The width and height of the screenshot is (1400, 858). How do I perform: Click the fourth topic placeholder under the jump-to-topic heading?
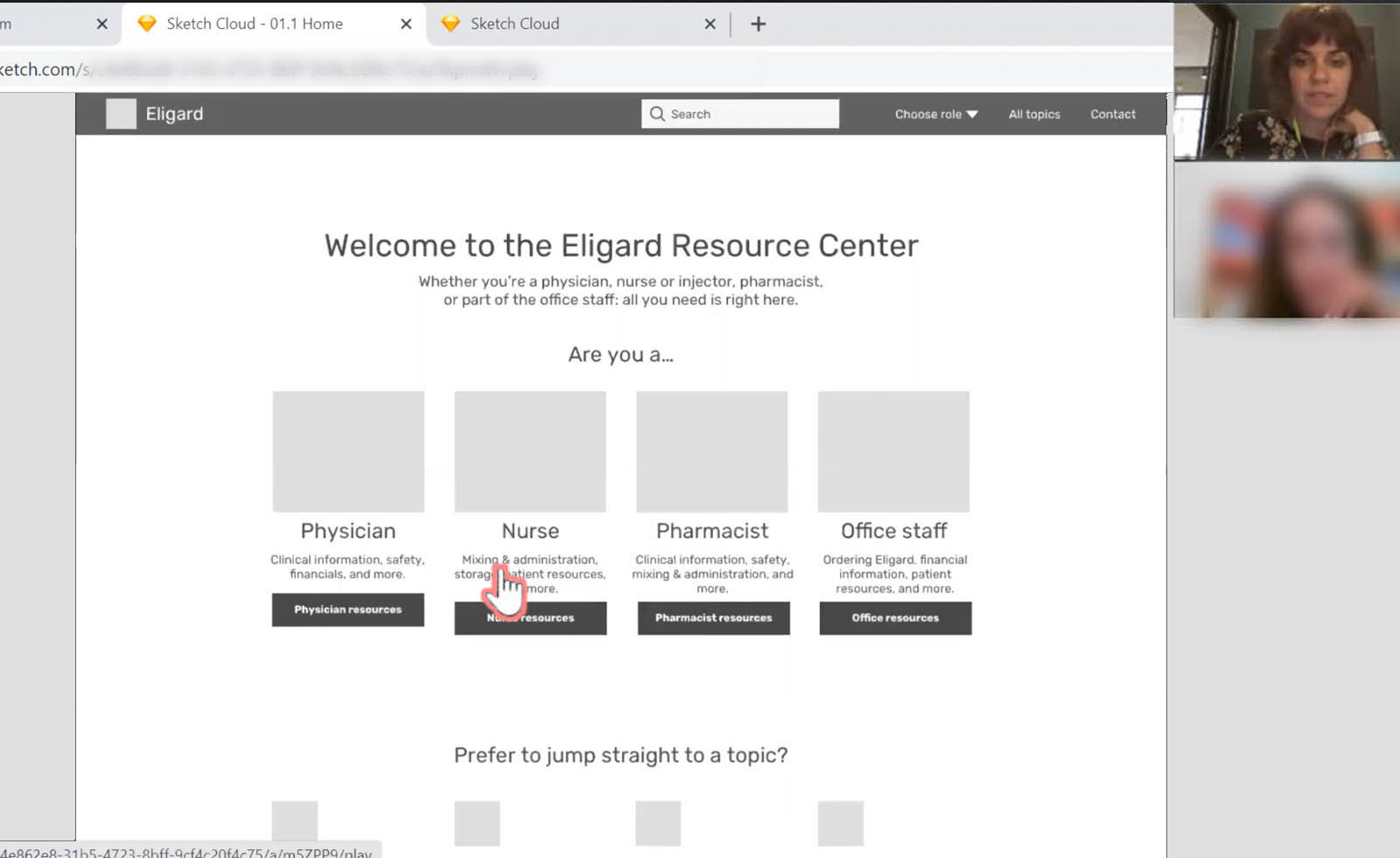841,823
